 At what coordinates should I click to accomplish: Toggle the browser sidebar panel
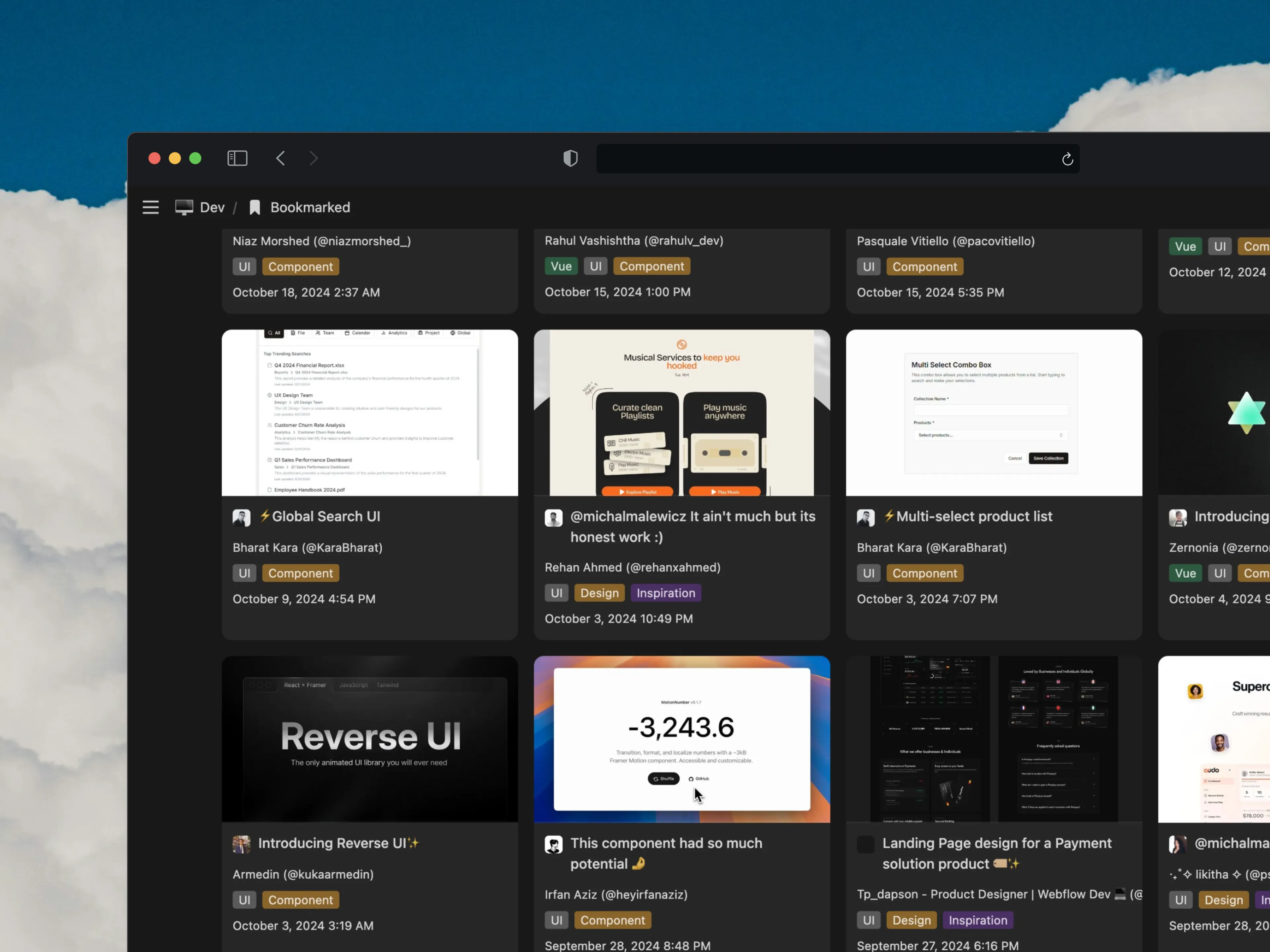[x=237, y=158]
